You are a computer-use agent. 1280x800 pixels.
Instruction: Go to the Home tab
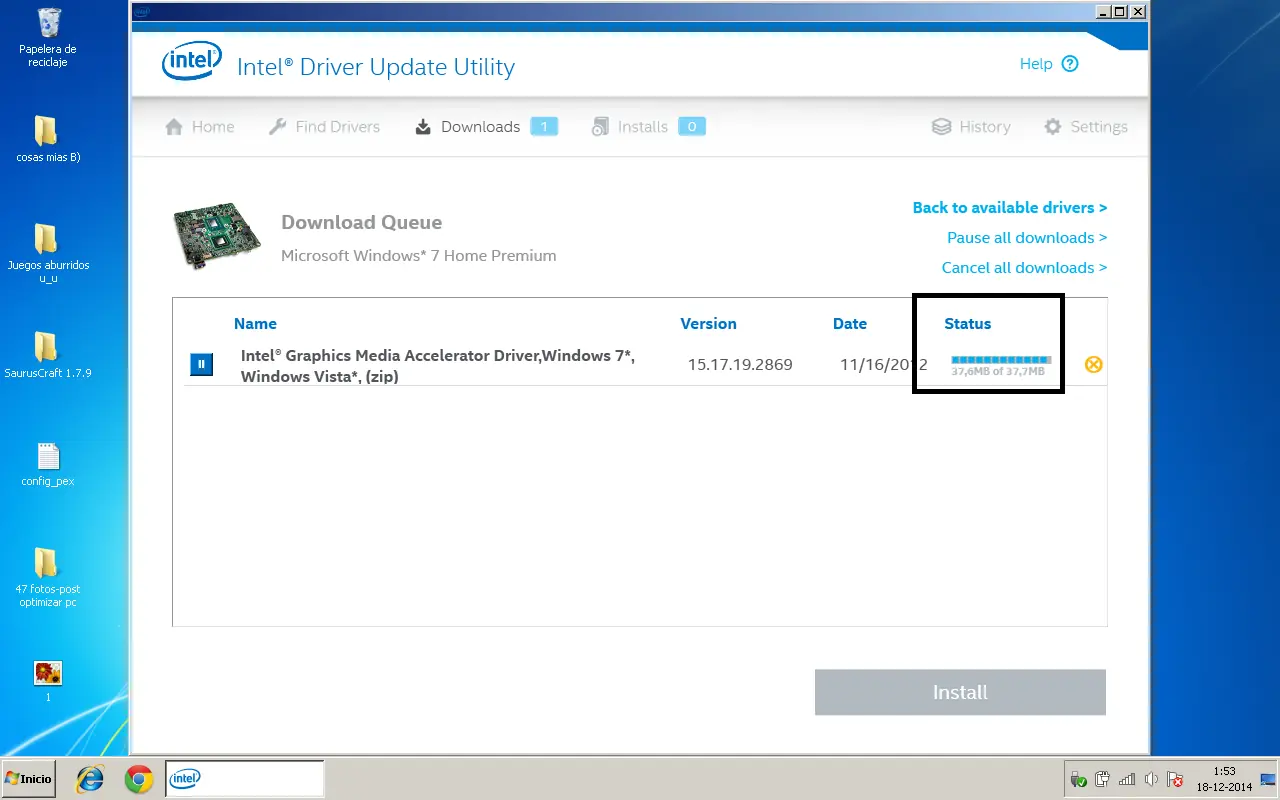tap(200, 127)
